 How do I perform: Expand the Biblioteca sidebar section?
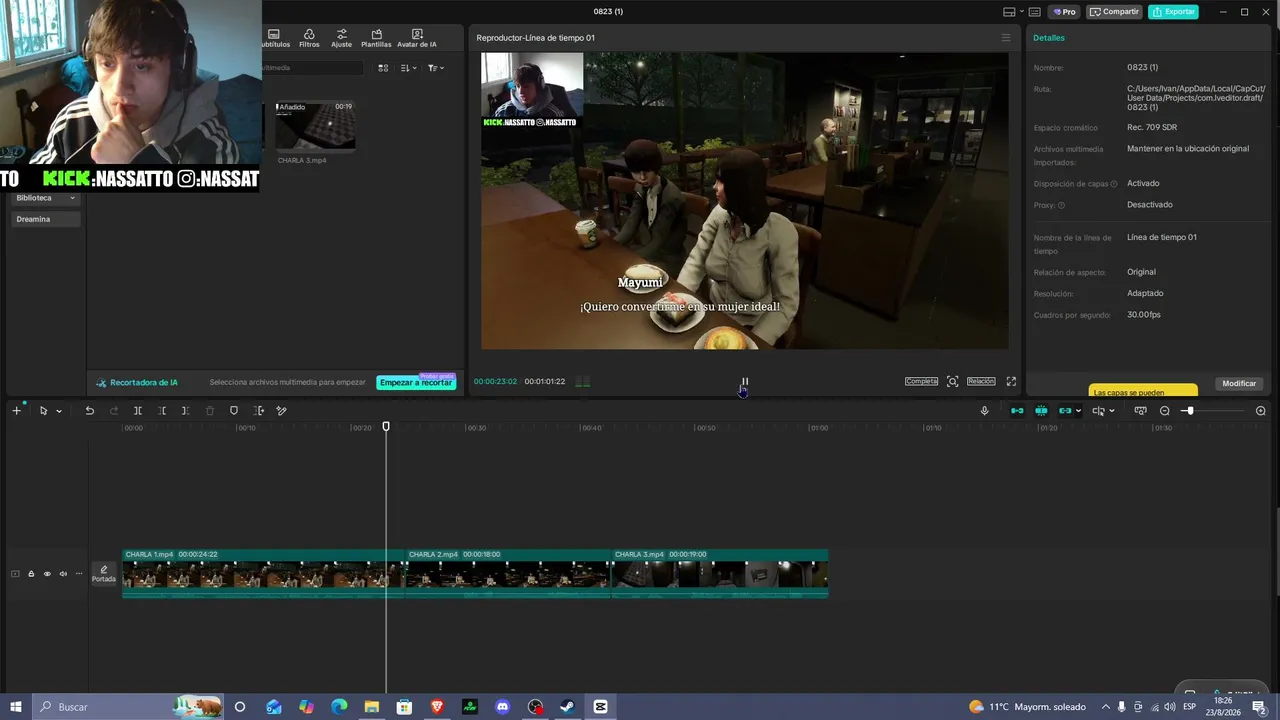click(46, 198)
